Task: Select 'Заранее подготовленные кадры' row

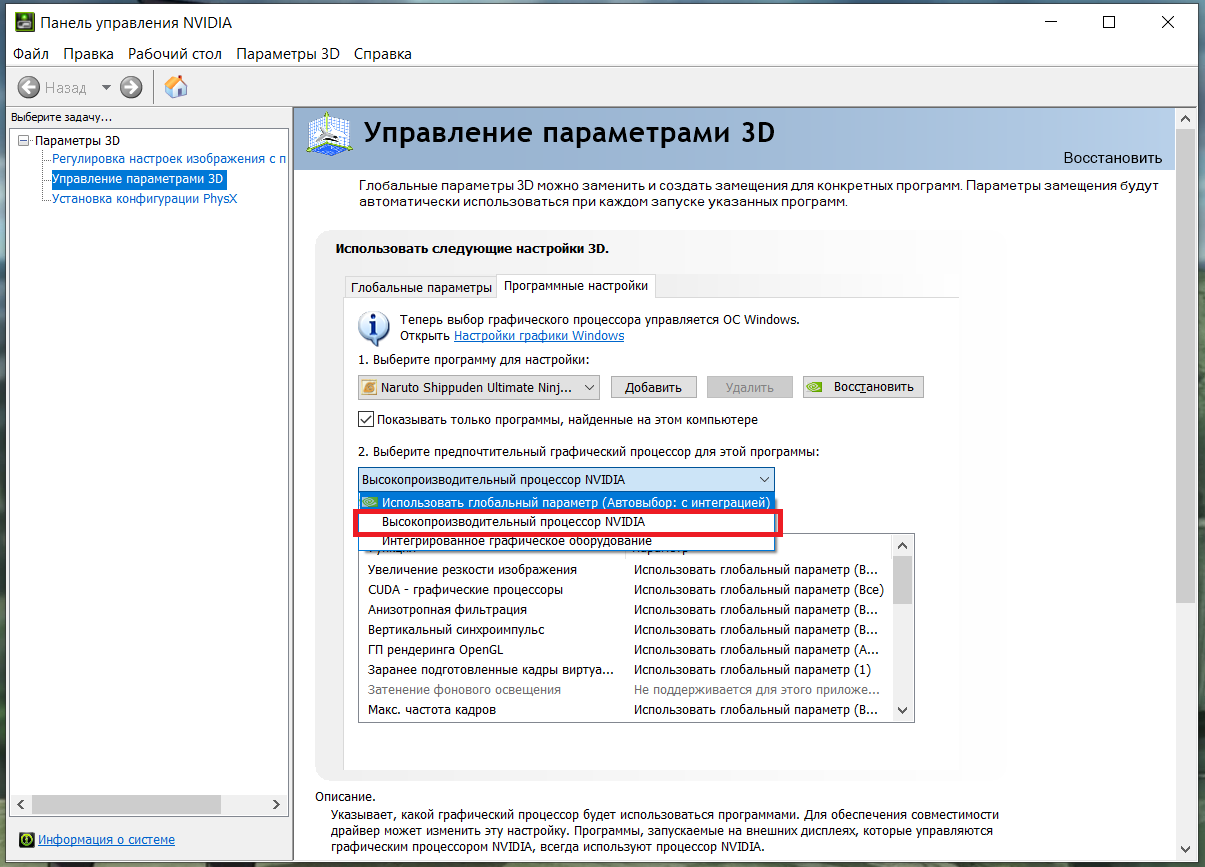Action: pos(625,669)
